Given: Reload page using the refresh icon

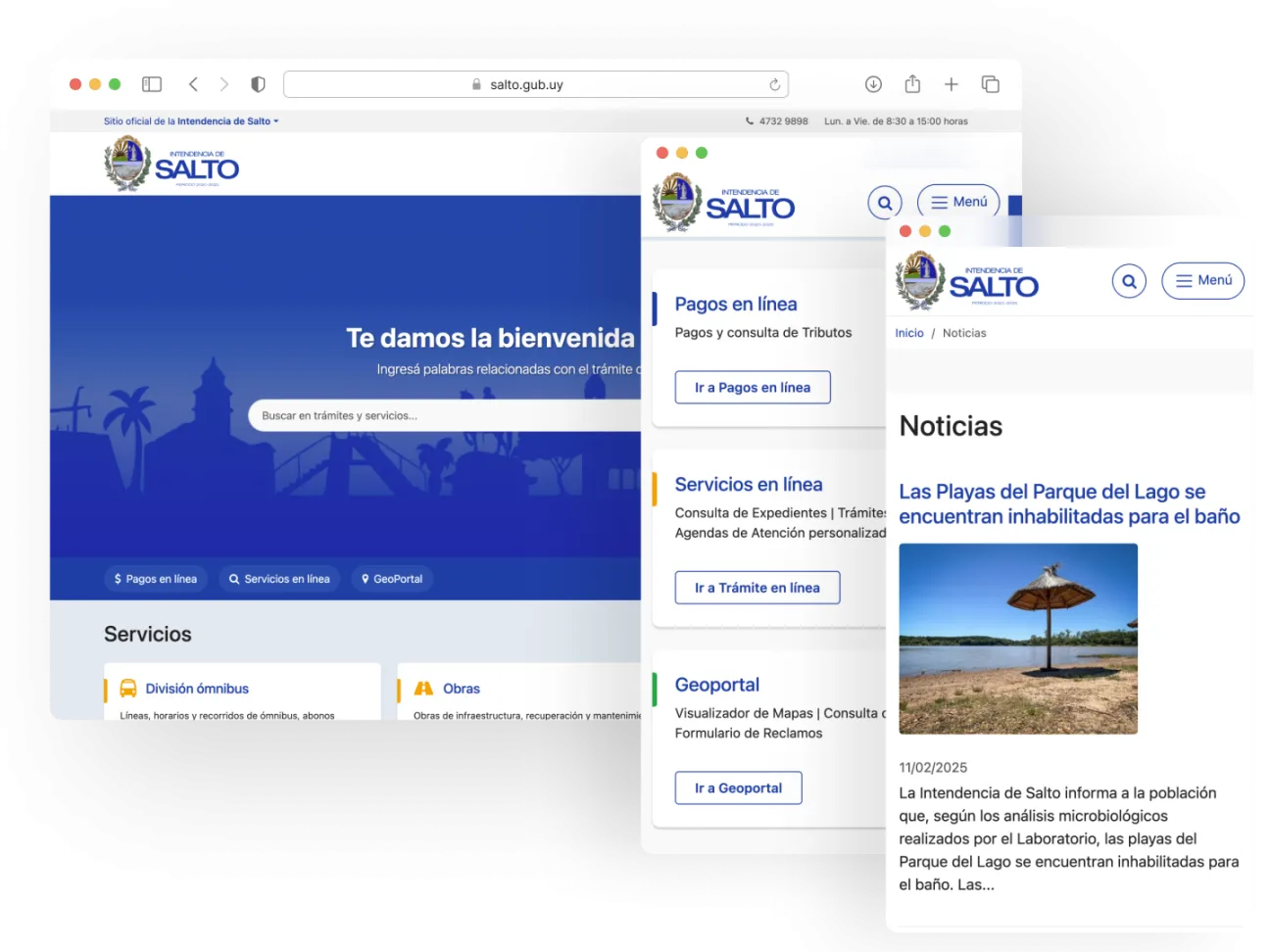Looking at the screenshot, I should point(774,85).
